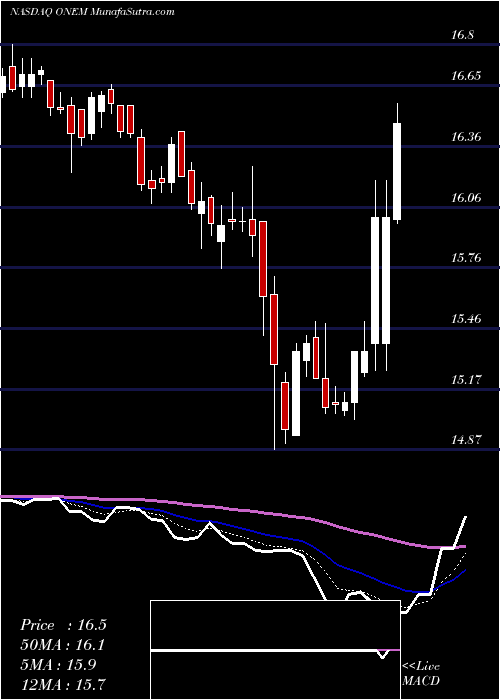Click inside the MACD indicator box

(x=275, y=650)
